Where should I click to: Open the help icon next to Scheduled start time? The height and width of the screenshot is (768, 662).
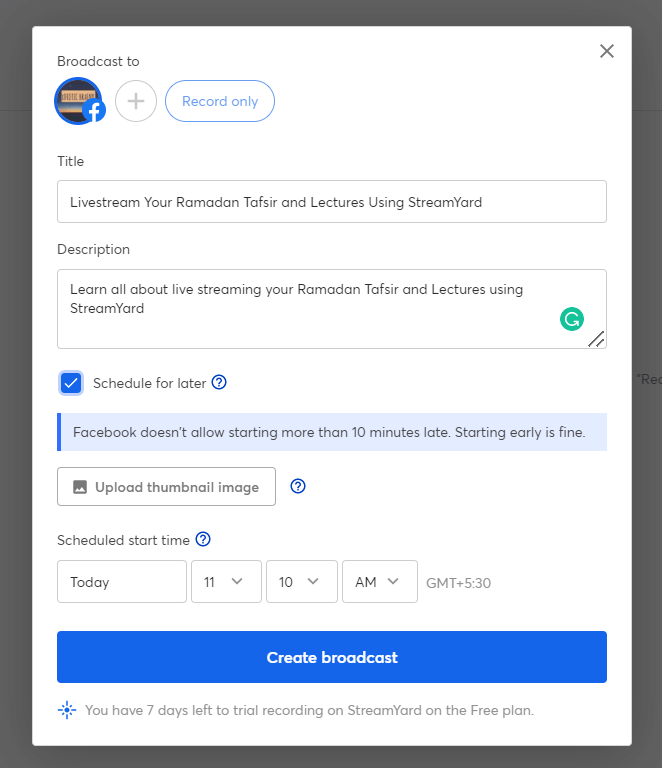[203, 539]
